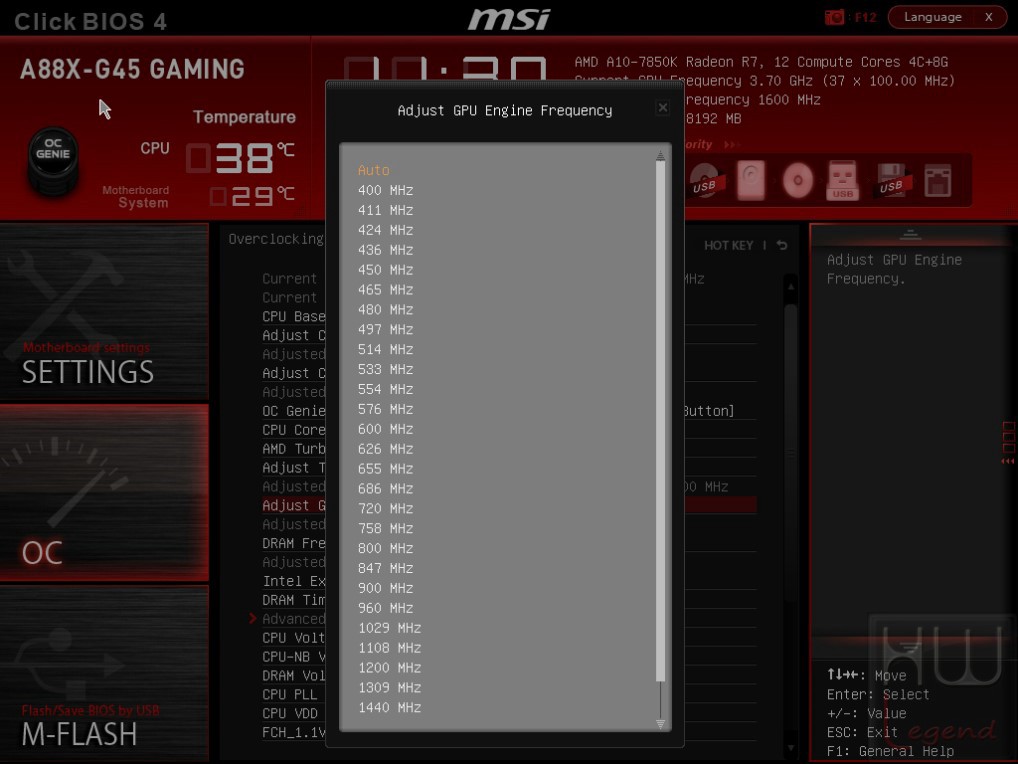Click the frequency list scroll-down arrow
1018x764 pixels.
pyautogui.click(x=660, y=724)
